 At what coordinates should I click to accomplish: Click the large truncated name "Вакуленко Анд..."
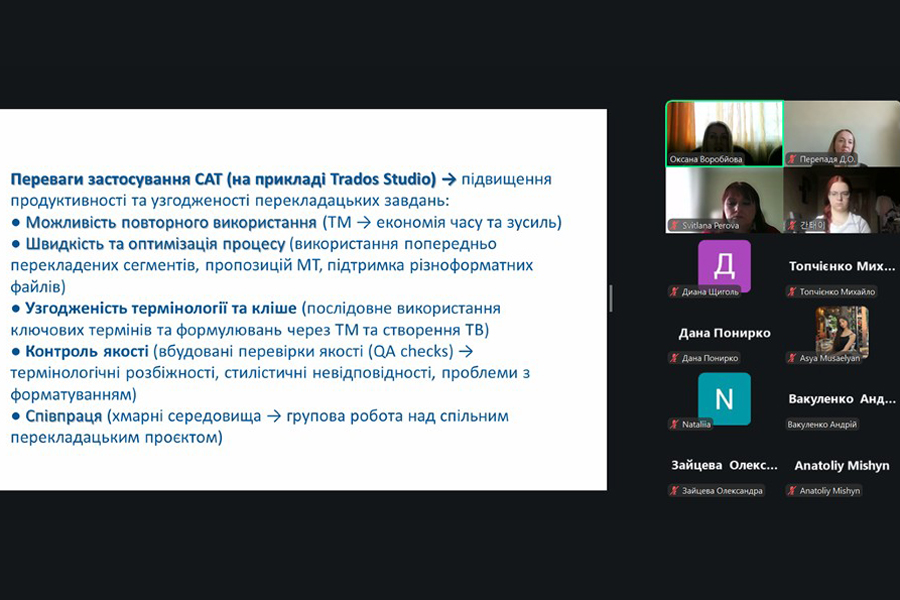[841, 398]
